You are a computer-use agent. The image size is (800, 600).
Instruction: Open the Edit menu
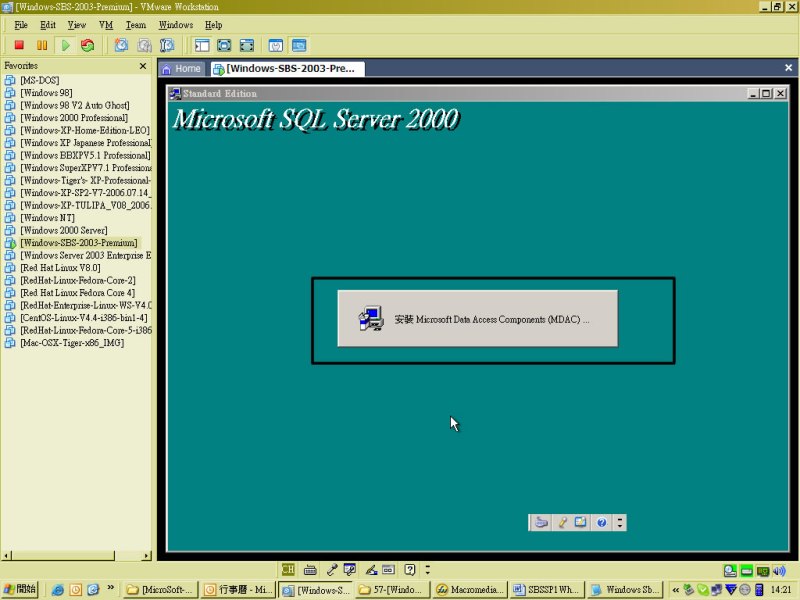click(48, 25)
